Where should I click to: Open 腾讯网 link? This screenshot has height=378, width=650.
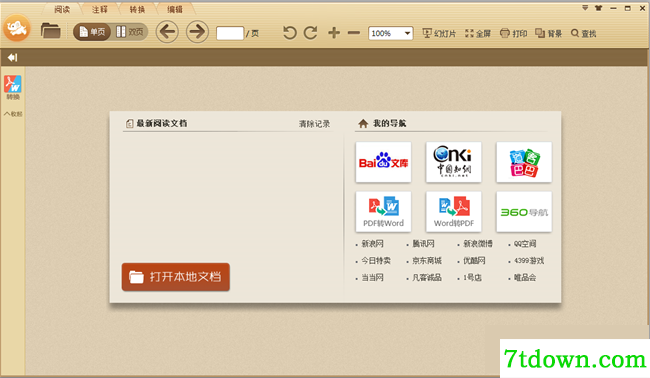click(423, 244)
